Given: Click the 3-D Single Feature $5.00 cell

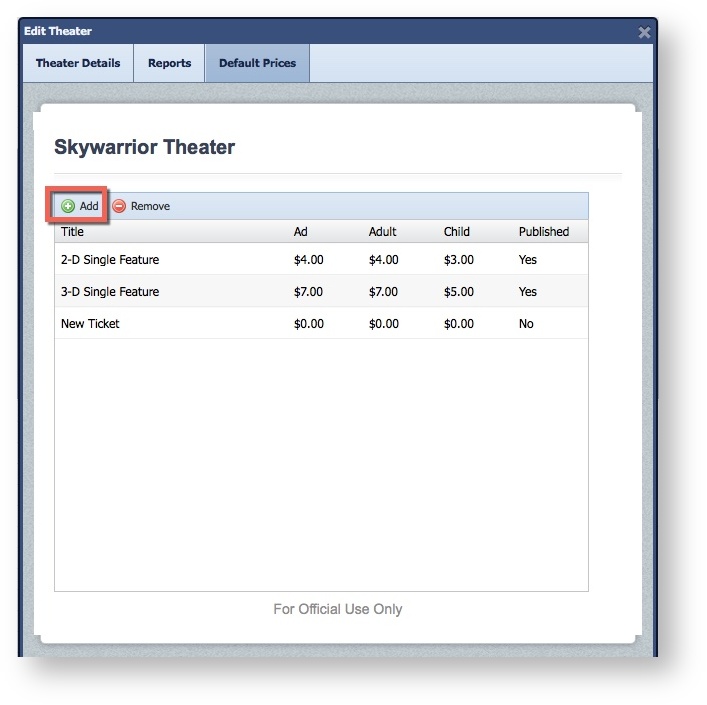Looking at the screenshot, I should click(458, 292).
